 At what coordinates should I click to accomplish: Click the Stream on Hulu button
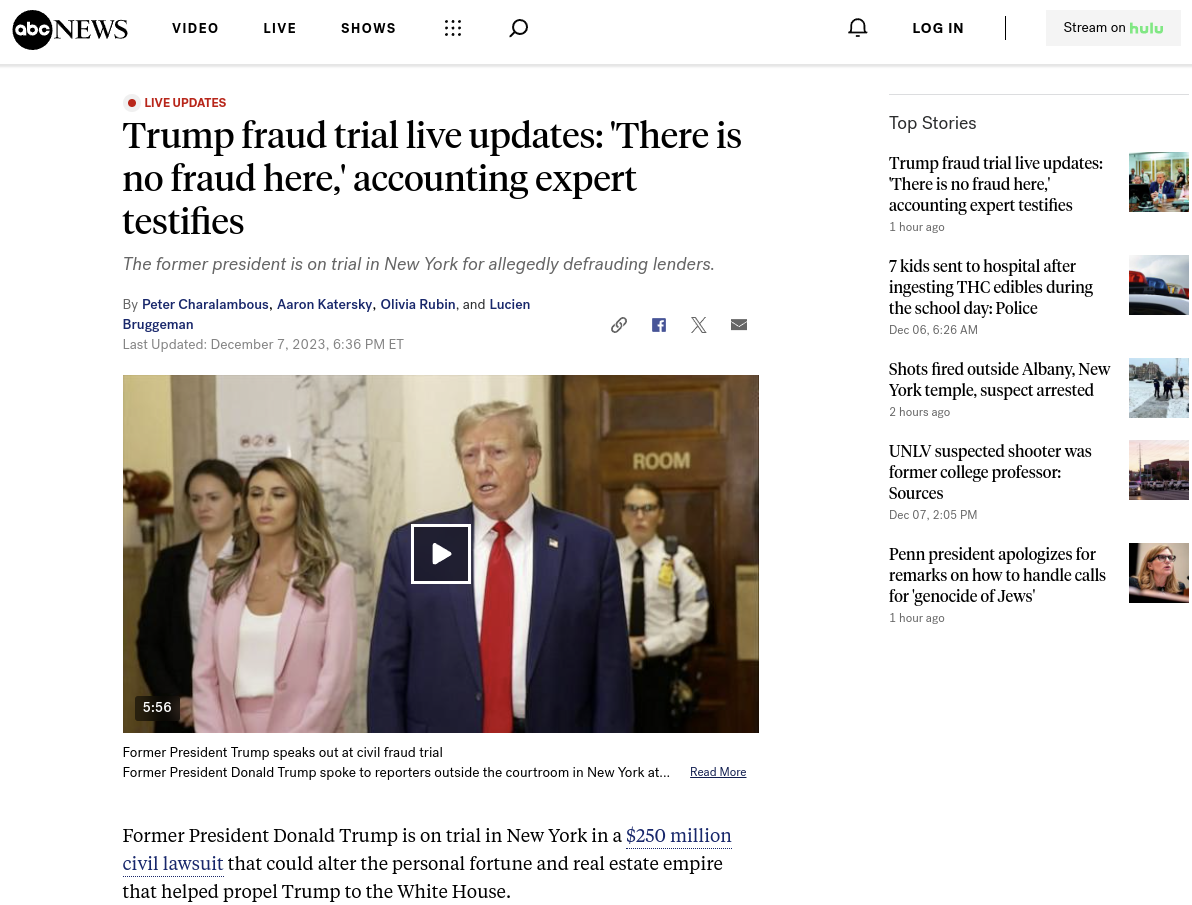pos(1113,28)
